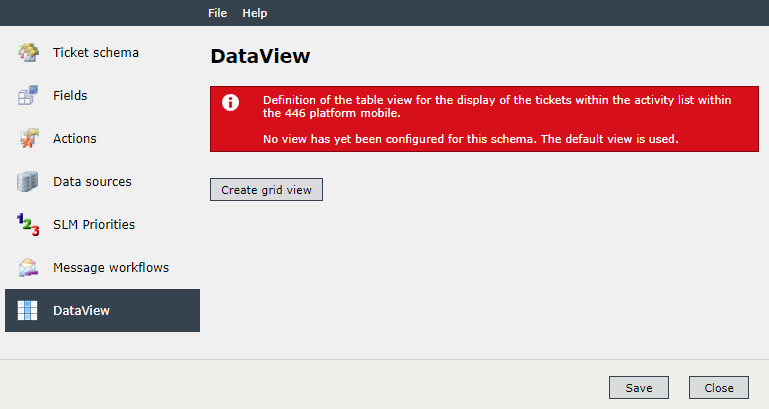Click the Data sources database icon
The image size is (769, 409).
coord(27,181)
